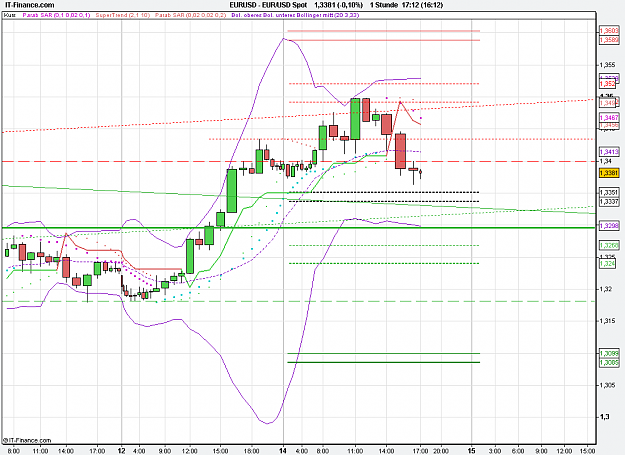Screen dimensions: 625x455
Task: Click the date 12 marker on time axis
Action: click(122, 451)
